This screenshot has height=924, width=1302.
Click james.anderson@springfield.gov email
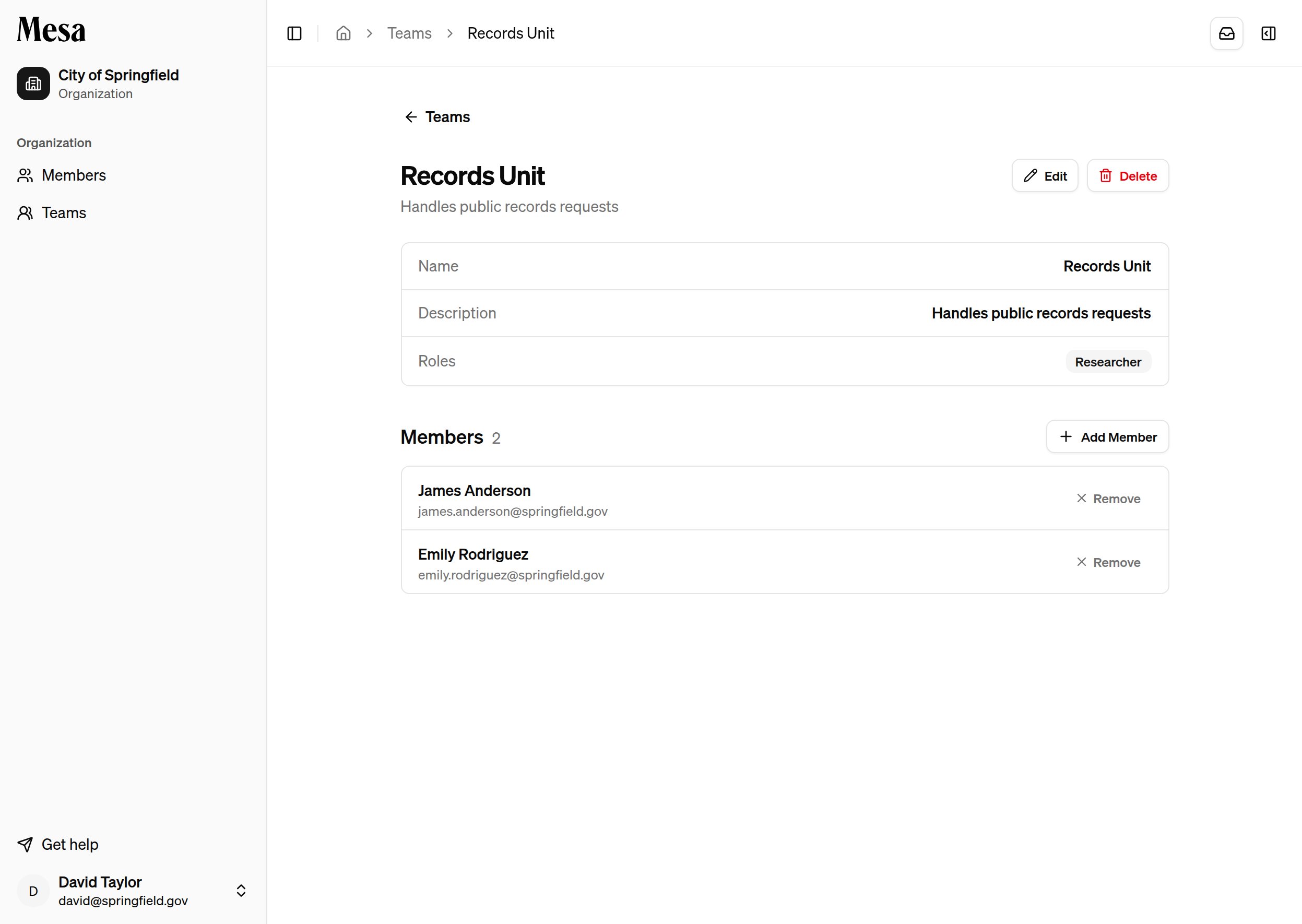tap(513, 512)
